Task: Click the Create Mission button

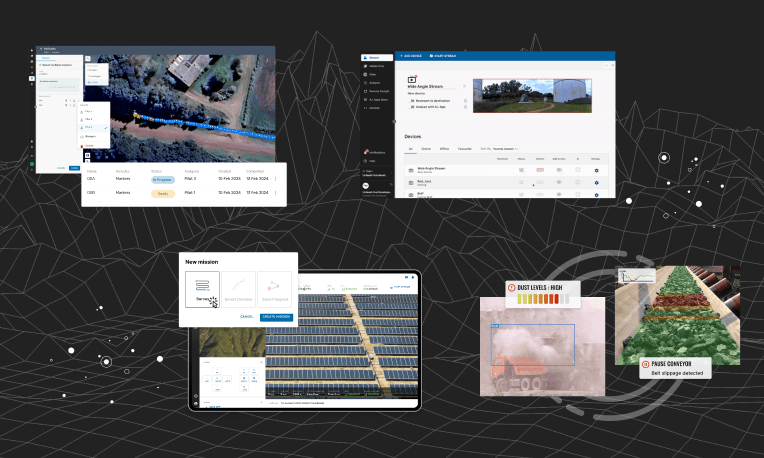Action: pyautogui.click(x=276, y=317)
